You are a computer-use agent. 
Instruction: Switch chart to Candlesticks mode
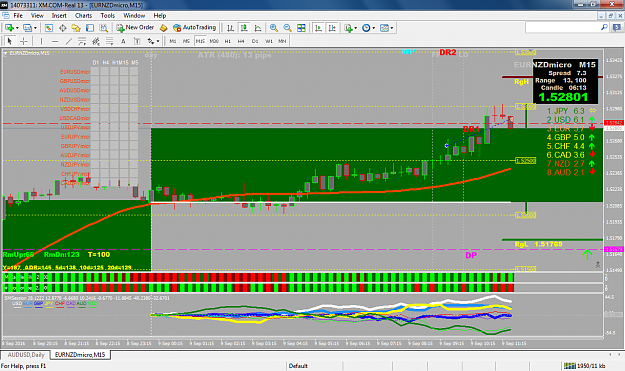pos(244,28)
